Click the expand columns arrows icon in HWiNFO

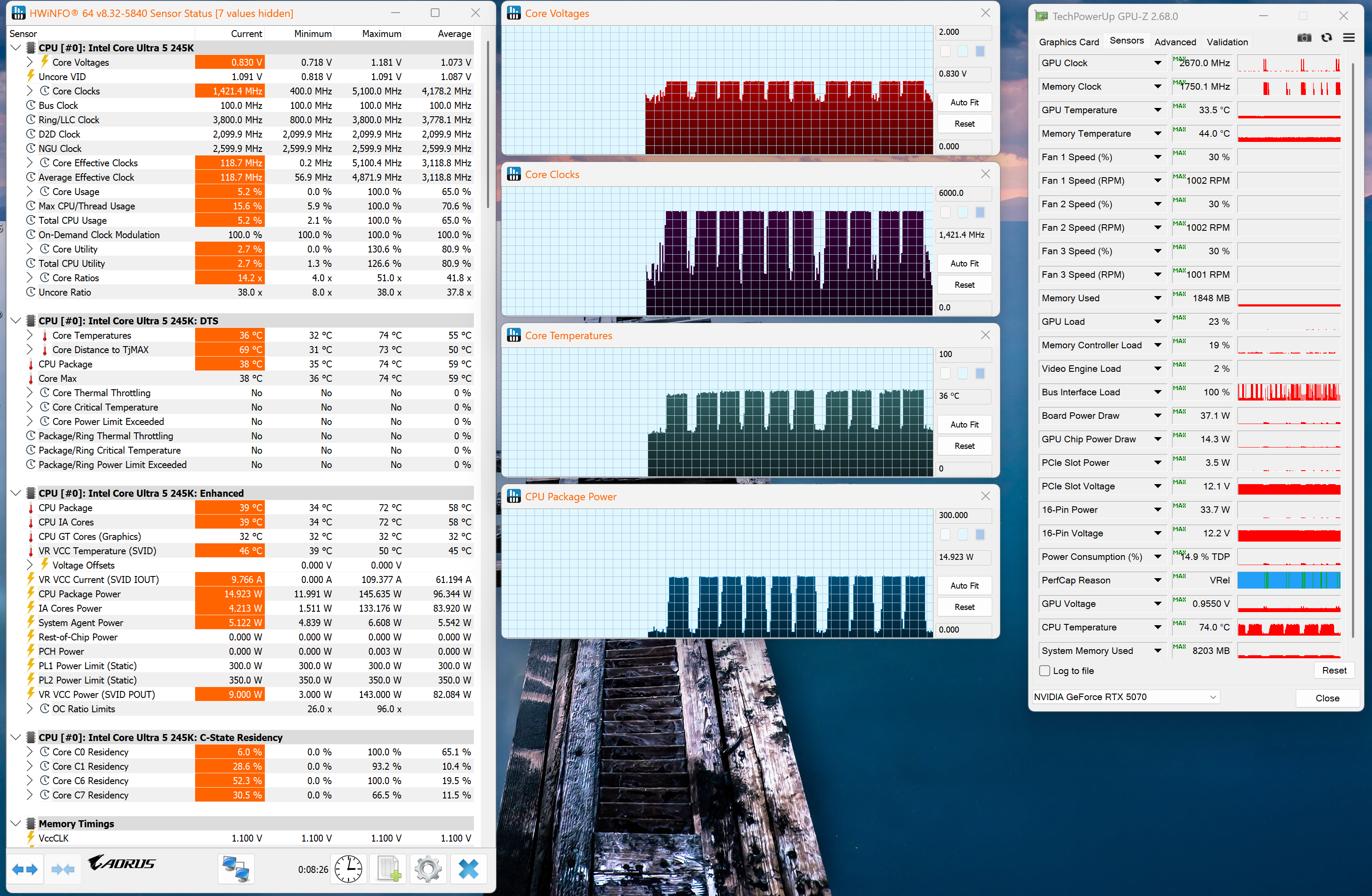point(25,869)
